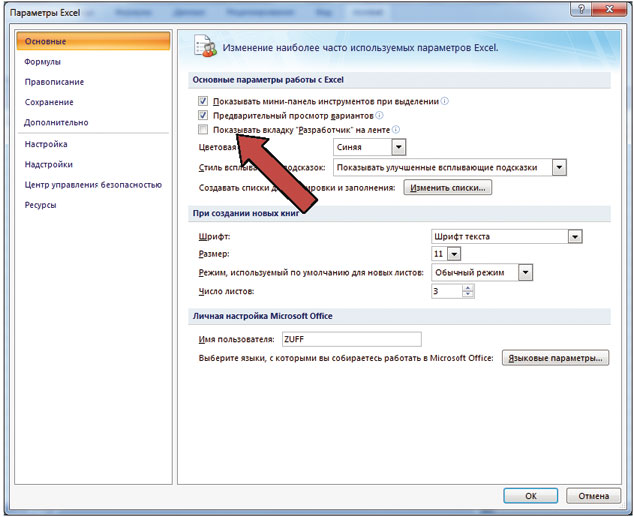Enable Показывать вкладку Разработчик checkbox
The height and width of the screenshot is (517, 634).
[203, 130]
